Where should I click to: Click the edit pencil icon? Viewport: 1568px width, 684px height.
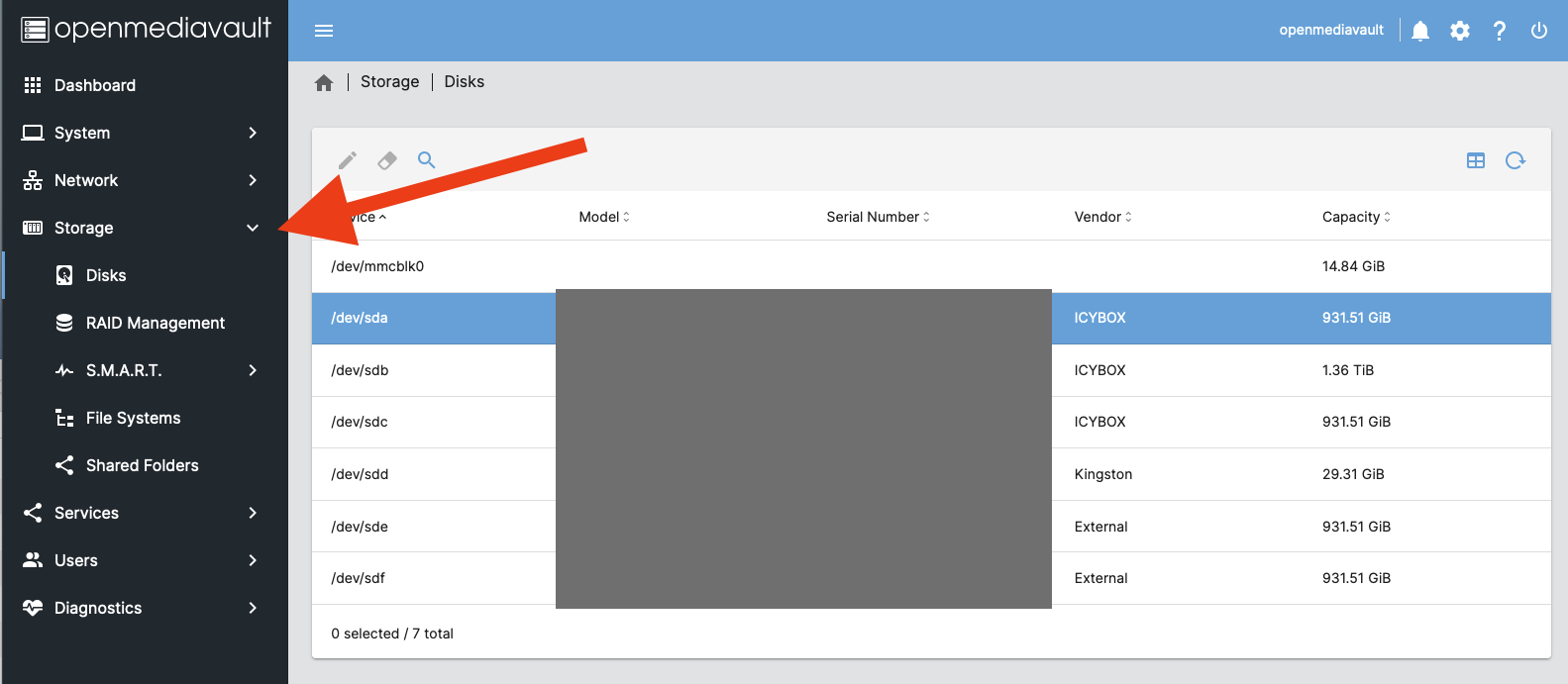[x=348, y=160]
